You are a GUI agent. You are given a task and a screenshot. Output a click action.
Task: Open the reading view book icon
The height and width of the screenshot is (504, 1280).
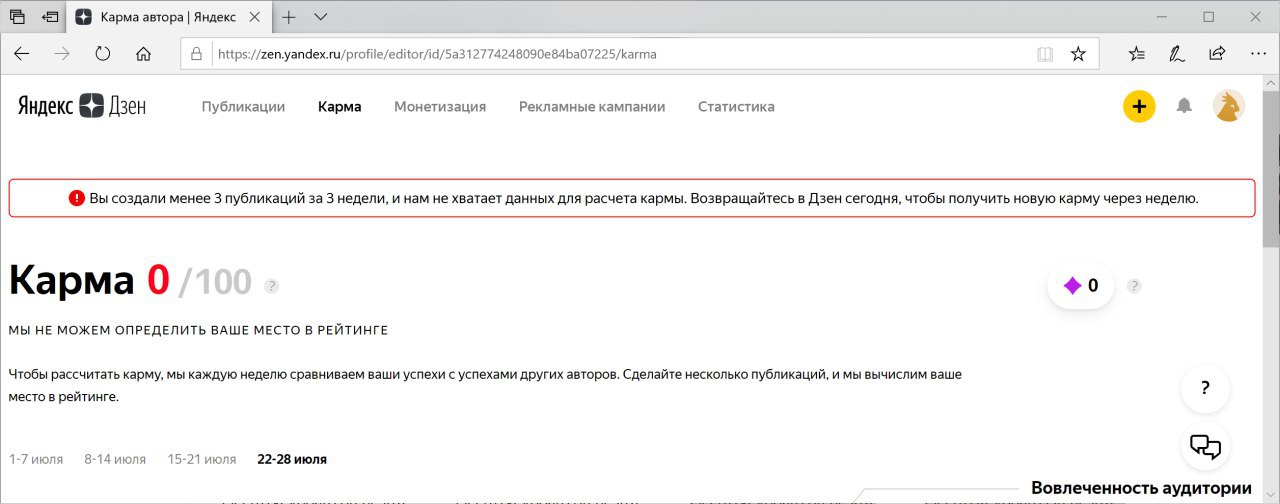[1045, 54]
